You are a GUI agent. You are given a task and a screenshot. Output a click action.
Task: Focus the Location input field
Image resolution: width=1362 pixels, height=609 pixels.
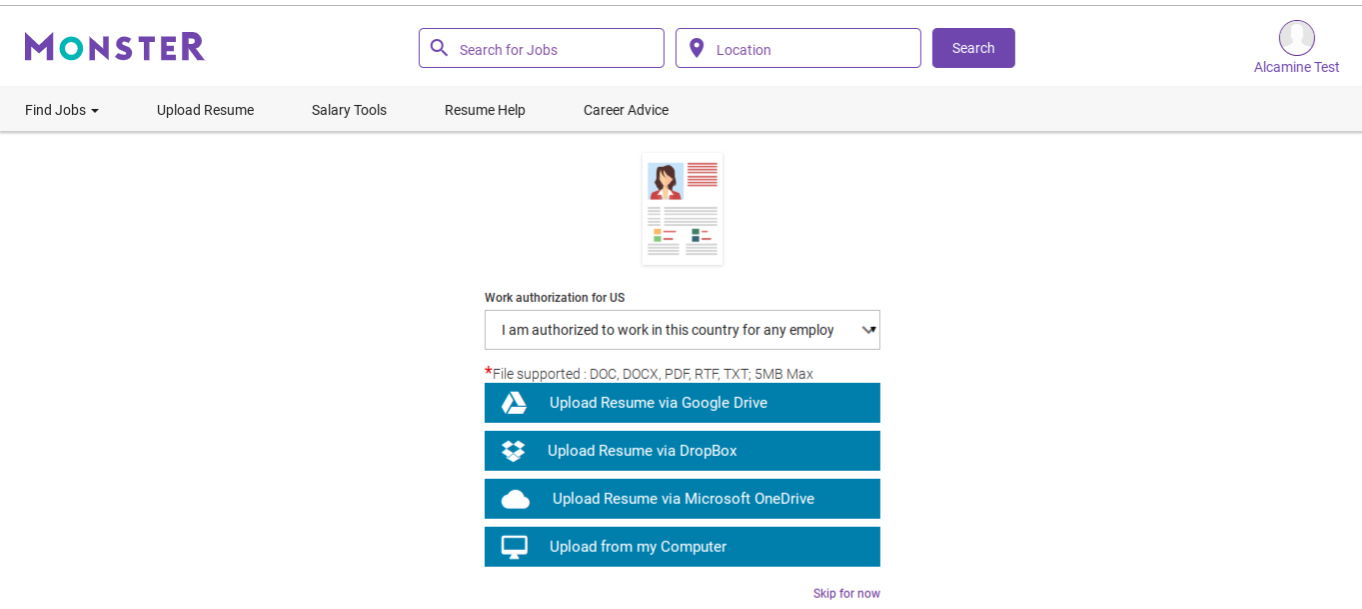[x=798, y=48]
